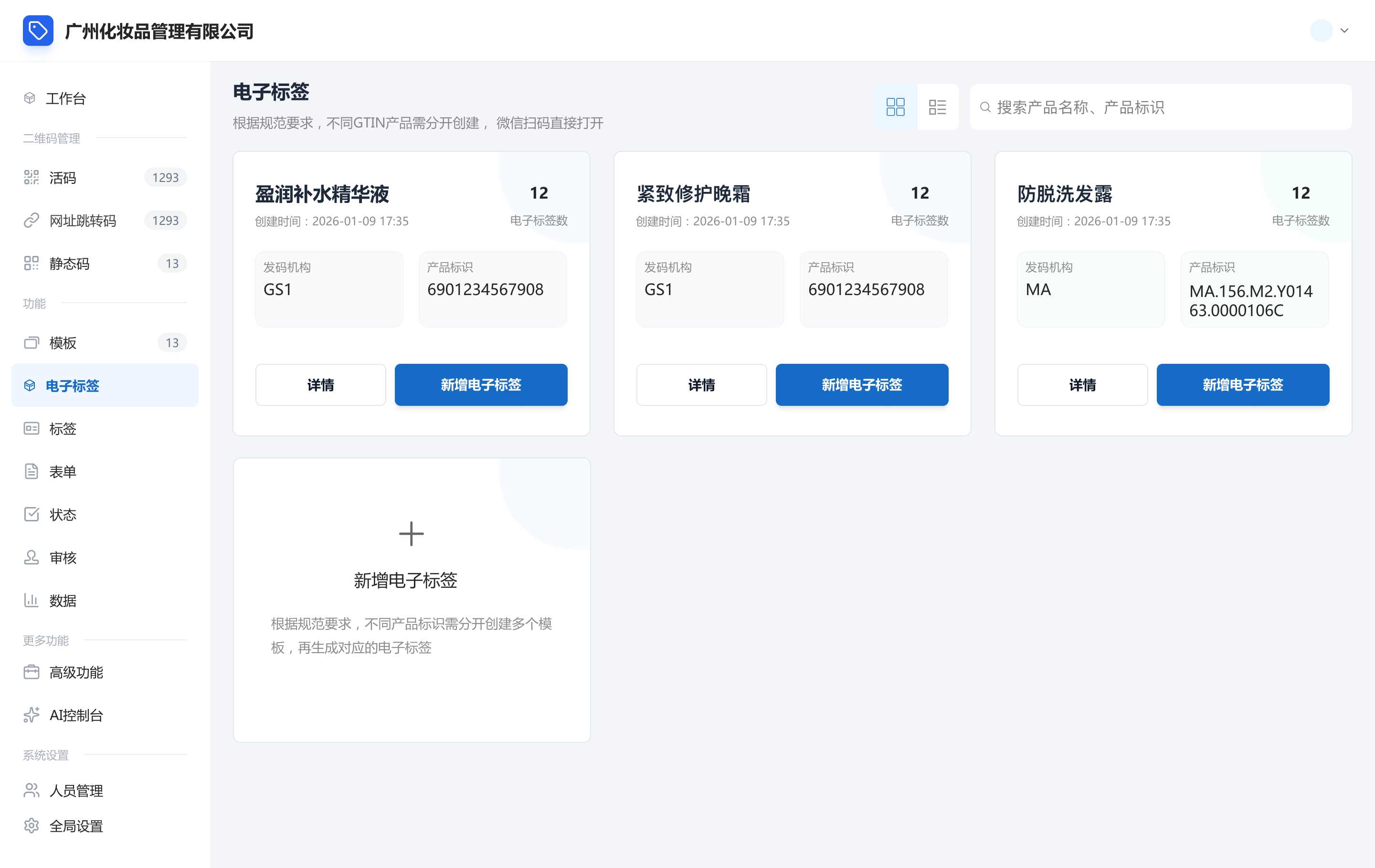Open AI控制台 sparkle item

[75, 715]
